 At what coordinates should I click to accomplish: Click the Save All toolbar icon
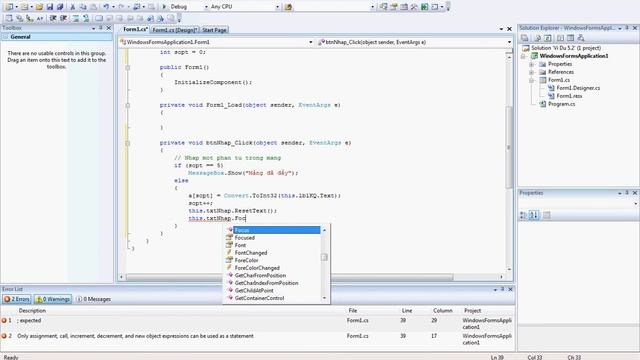pos(60,7)
